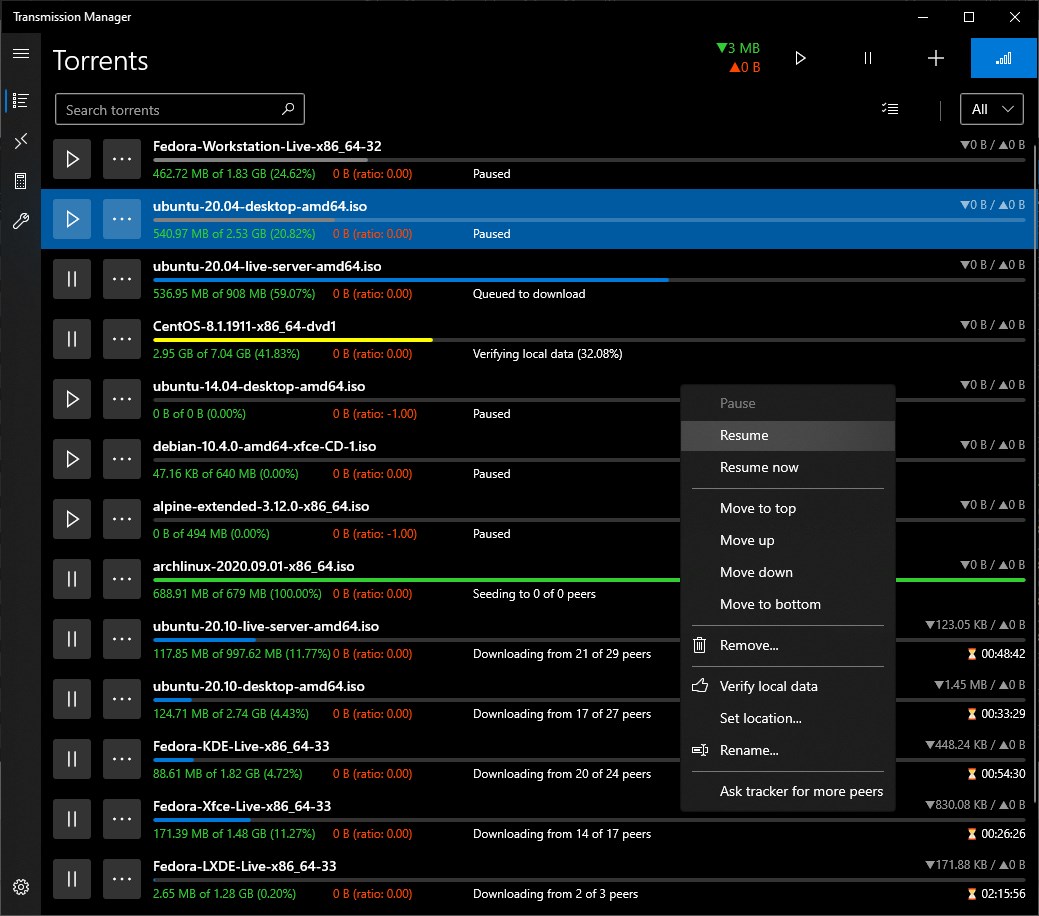
Task: Start the alpine-extended-3.12.0-x86_64.iso torrent
Action: (x=72, y=519)
